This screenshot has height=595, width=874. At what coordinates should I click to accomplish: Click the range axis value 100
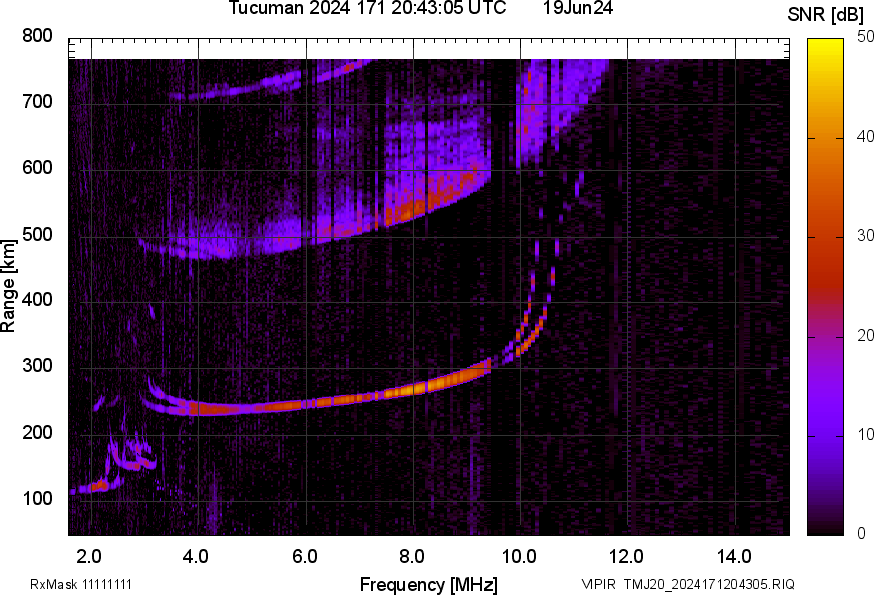(37, 498)
